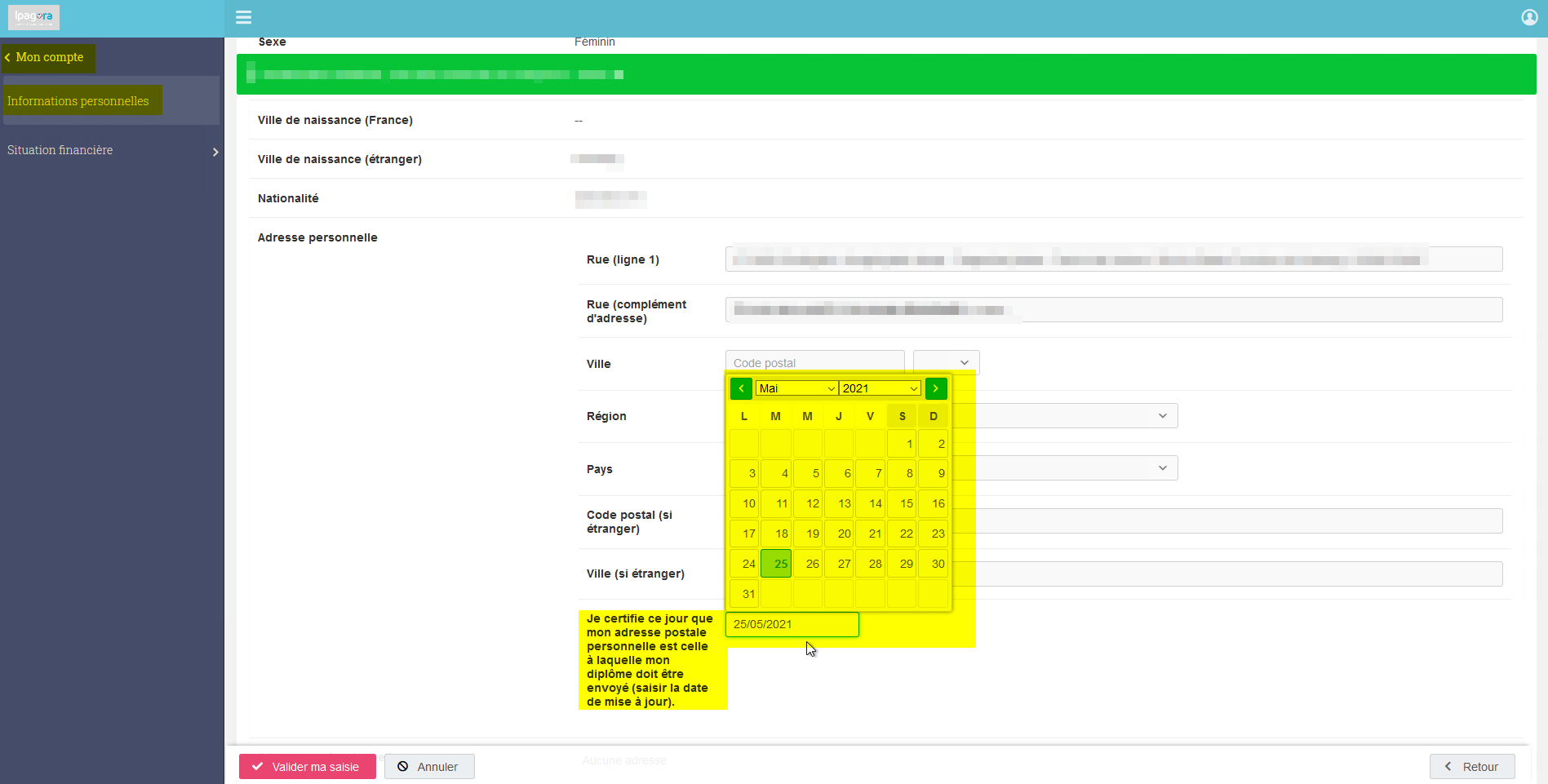Open the month dropdown showing Mai

796,388
